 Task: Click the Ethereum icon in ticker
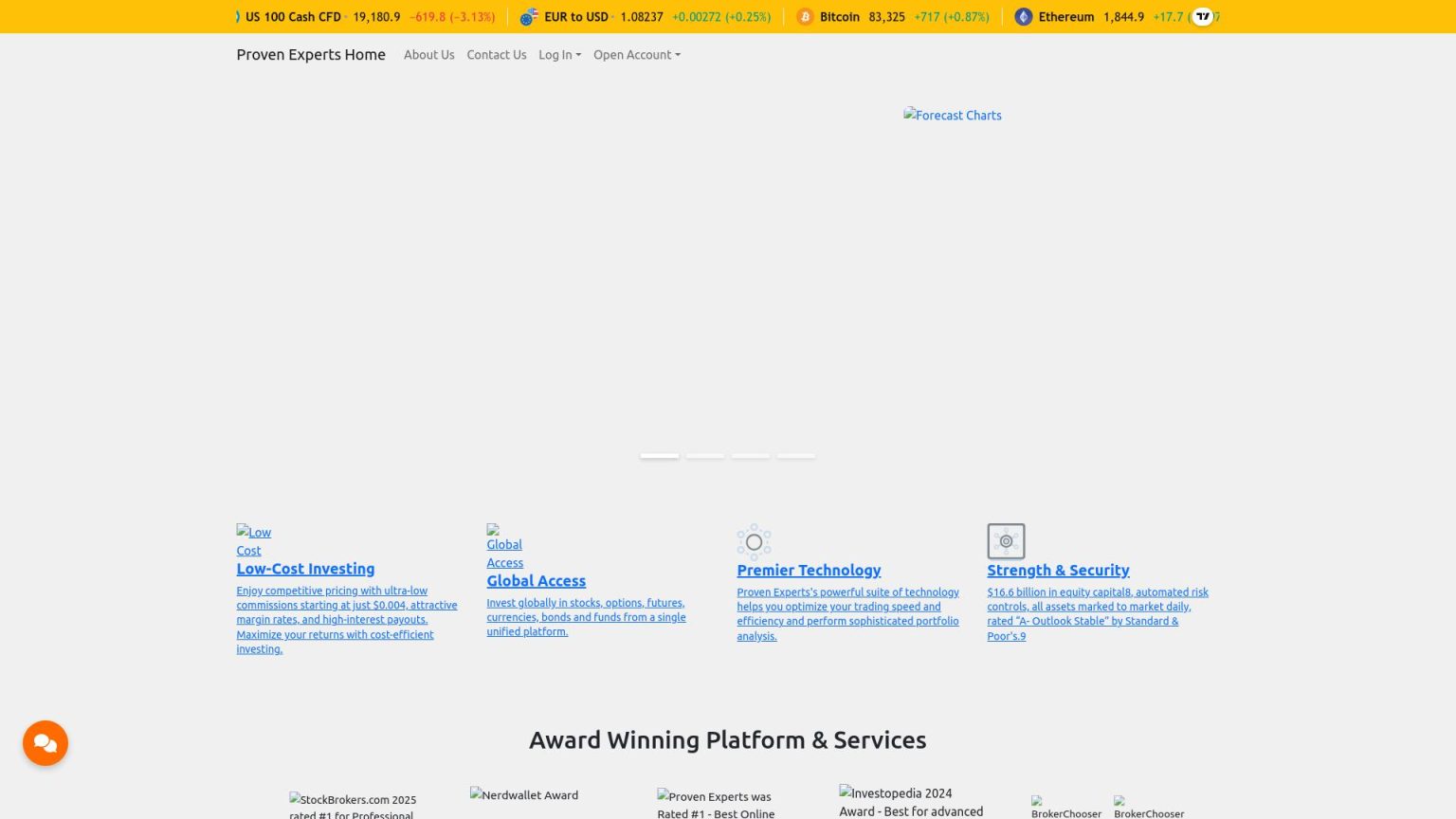tap(1023, 17)
